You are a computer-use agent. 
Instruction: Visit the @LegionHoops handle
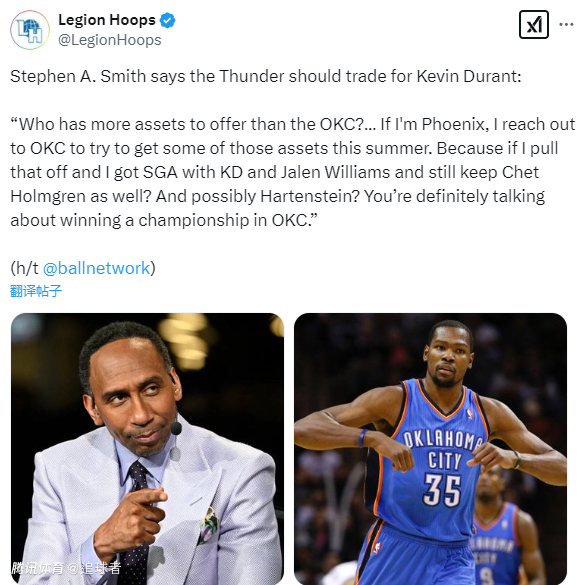(x=110, y=40)
